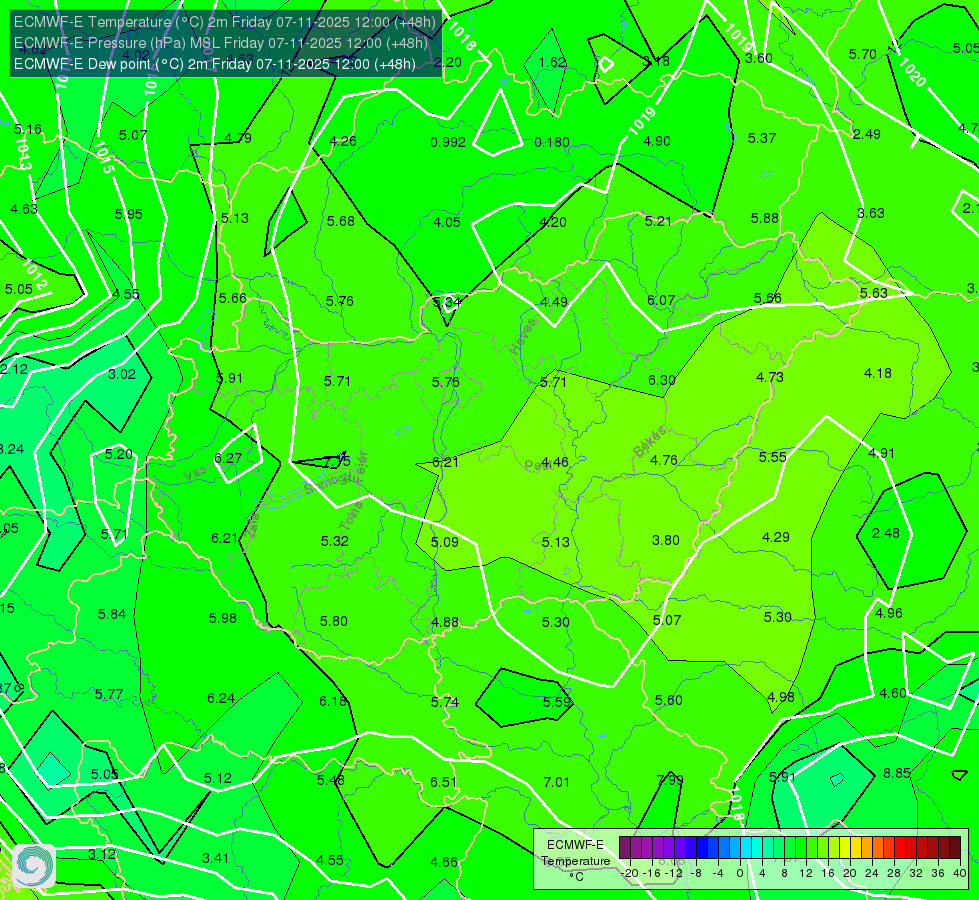Click the value 6.30 on the map
Screen dimensions: 979x900
tap(661, 380)
